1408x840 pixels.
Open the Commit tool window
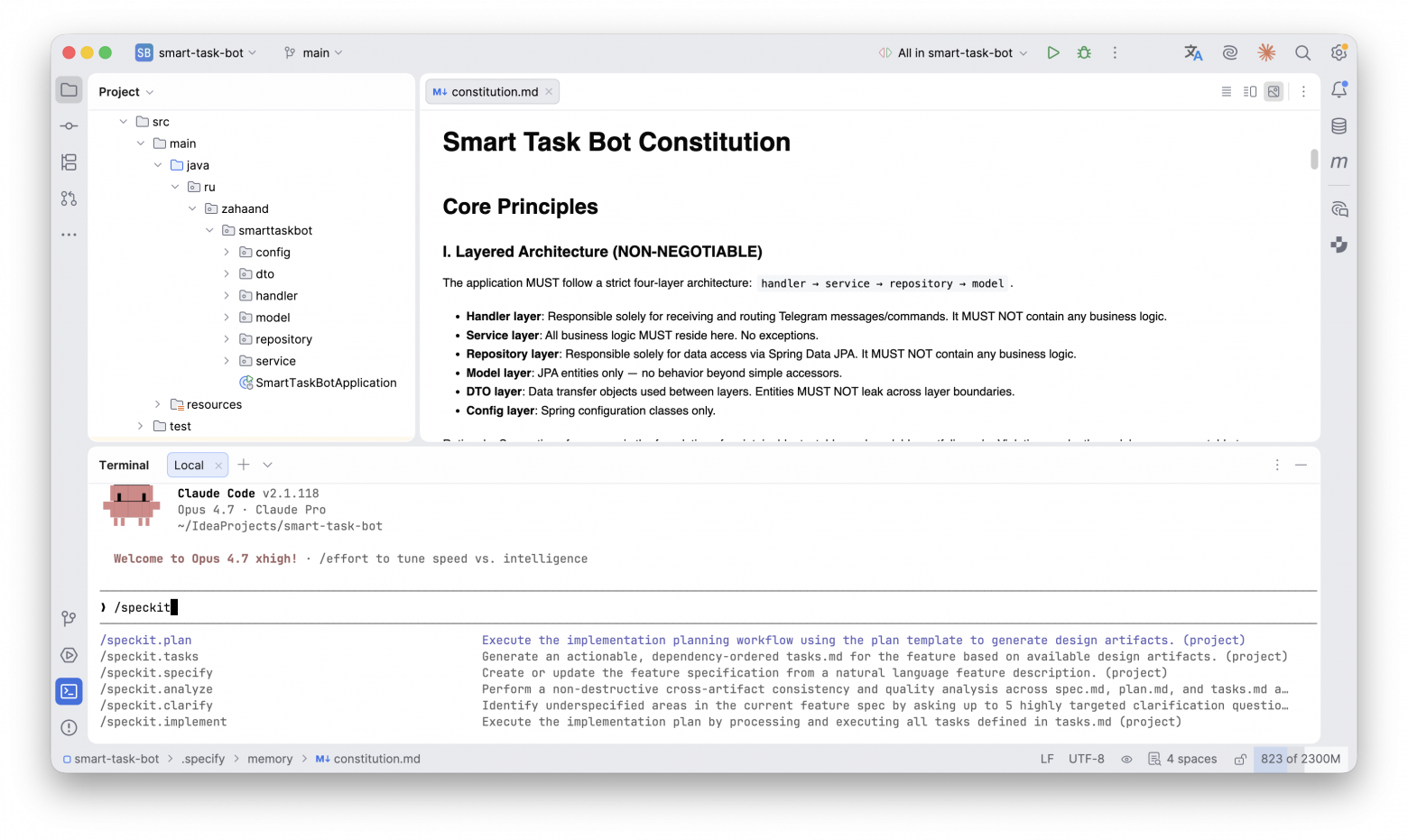point(69,125)
